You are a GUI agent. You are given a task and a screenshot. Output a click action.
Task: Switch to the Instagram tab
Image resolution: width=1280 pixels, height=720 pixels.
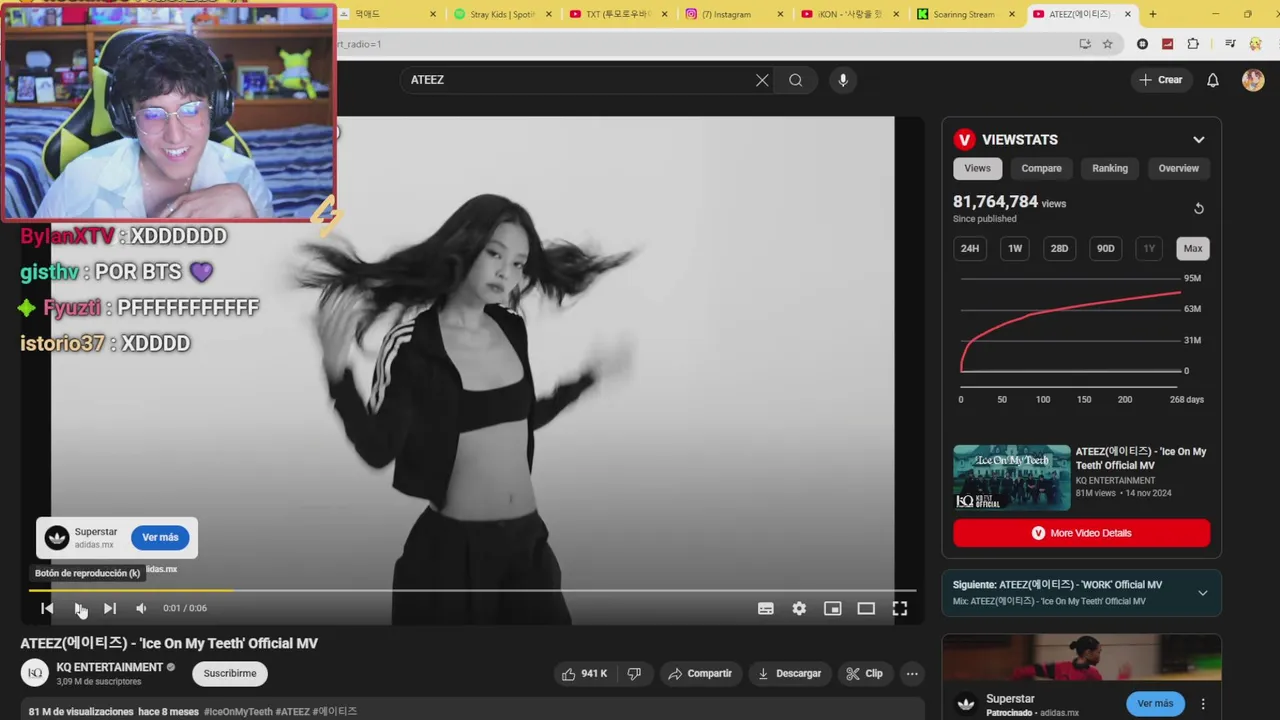[x=734, y=14]
